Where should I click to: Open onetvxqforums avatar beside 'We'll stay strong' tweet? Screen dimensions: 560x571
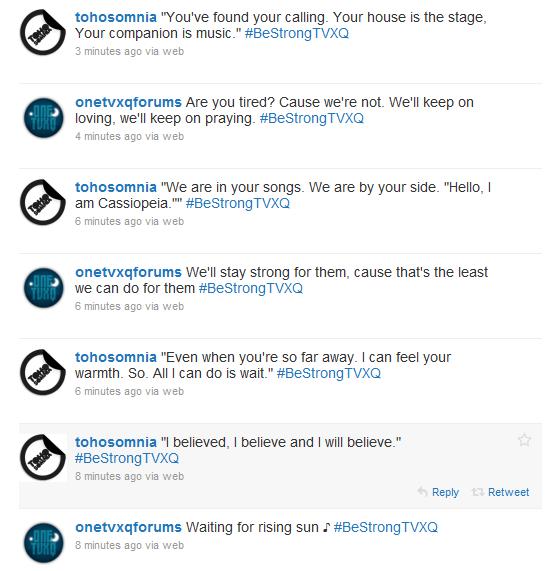(x=43, y=288)
